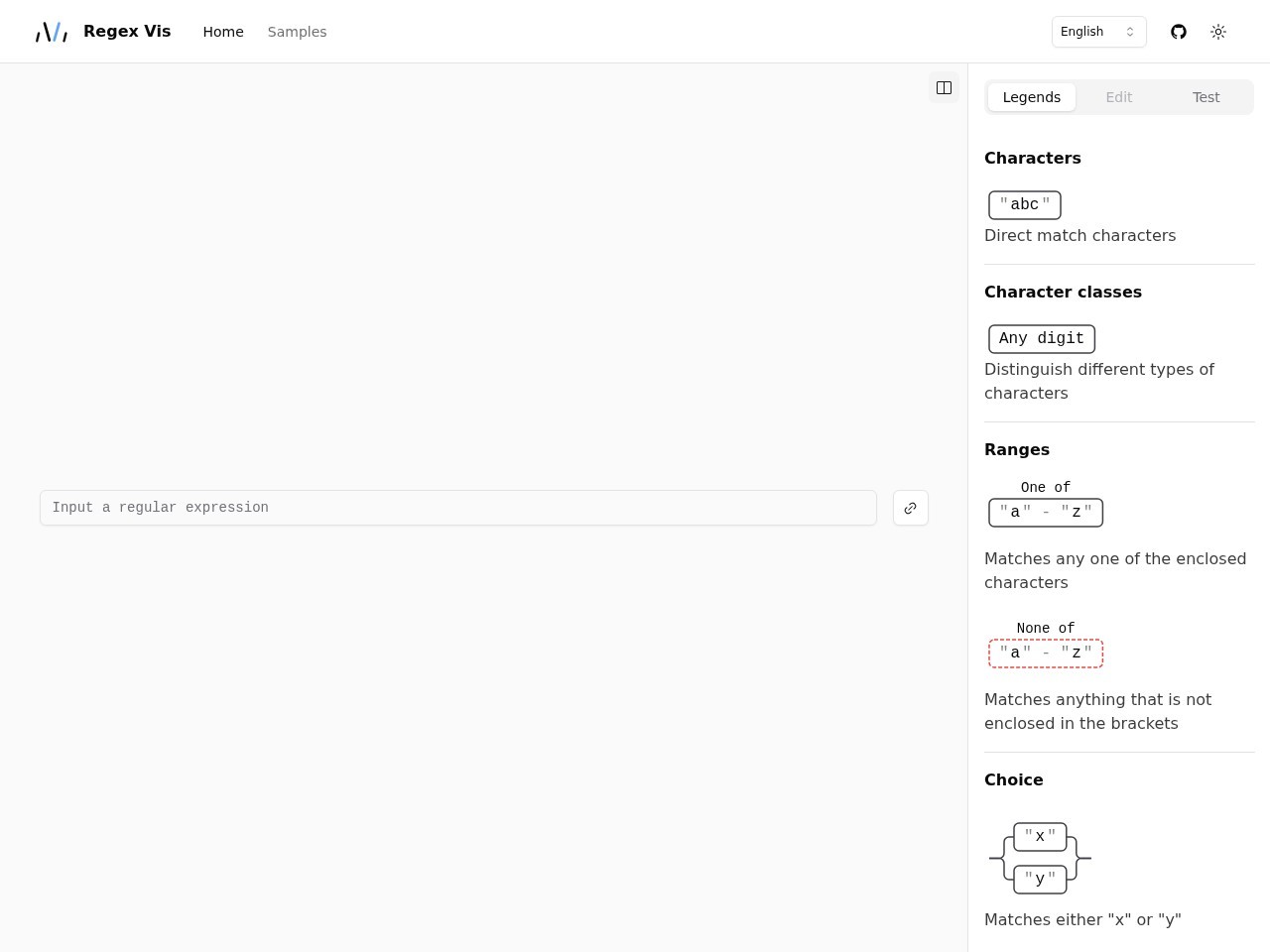Click the One of a-z range node
Screen dimensions: 1270x952
tap(1046, 513)
